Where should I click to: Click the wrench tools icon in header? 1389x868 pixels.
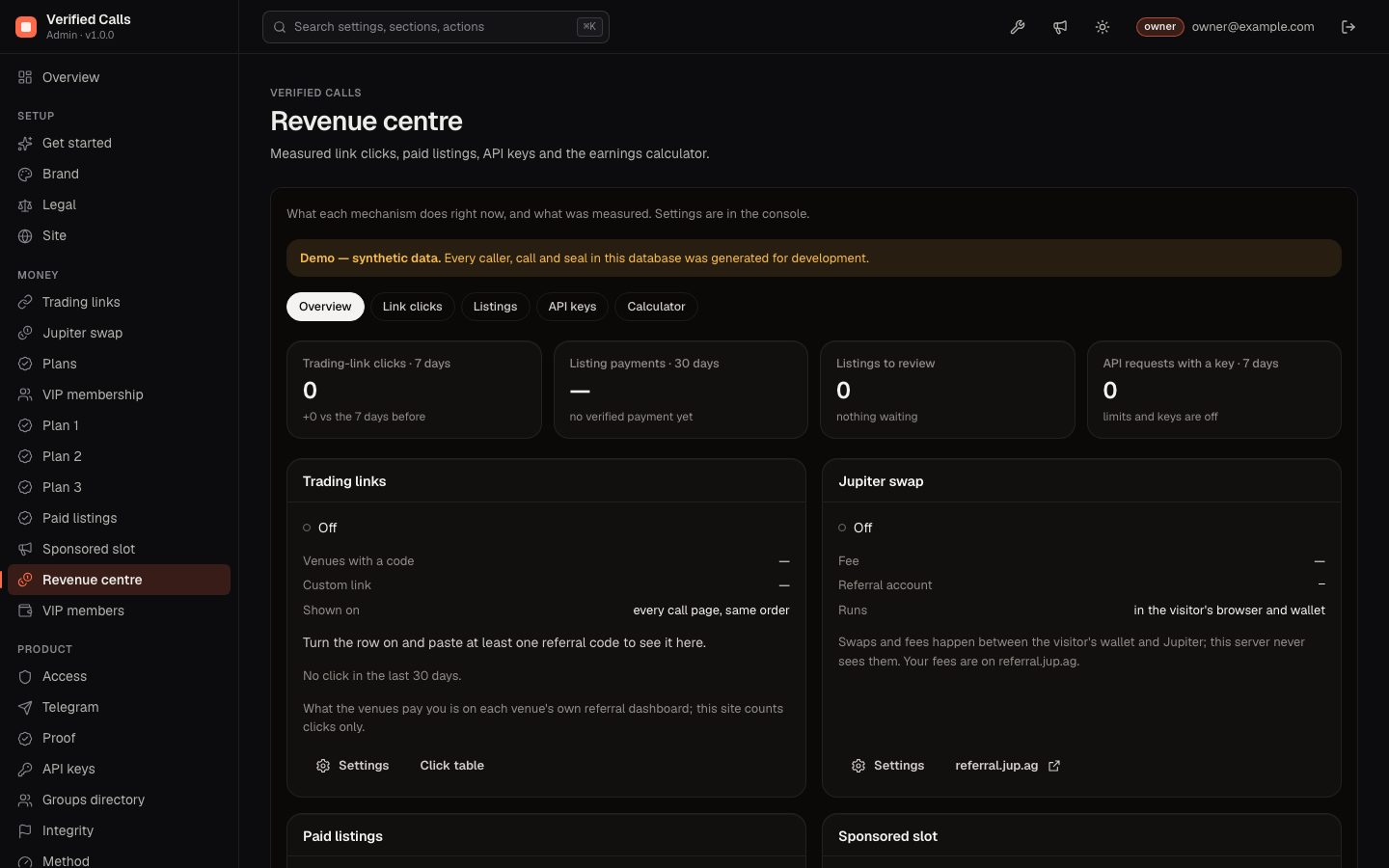(1018, 27)
